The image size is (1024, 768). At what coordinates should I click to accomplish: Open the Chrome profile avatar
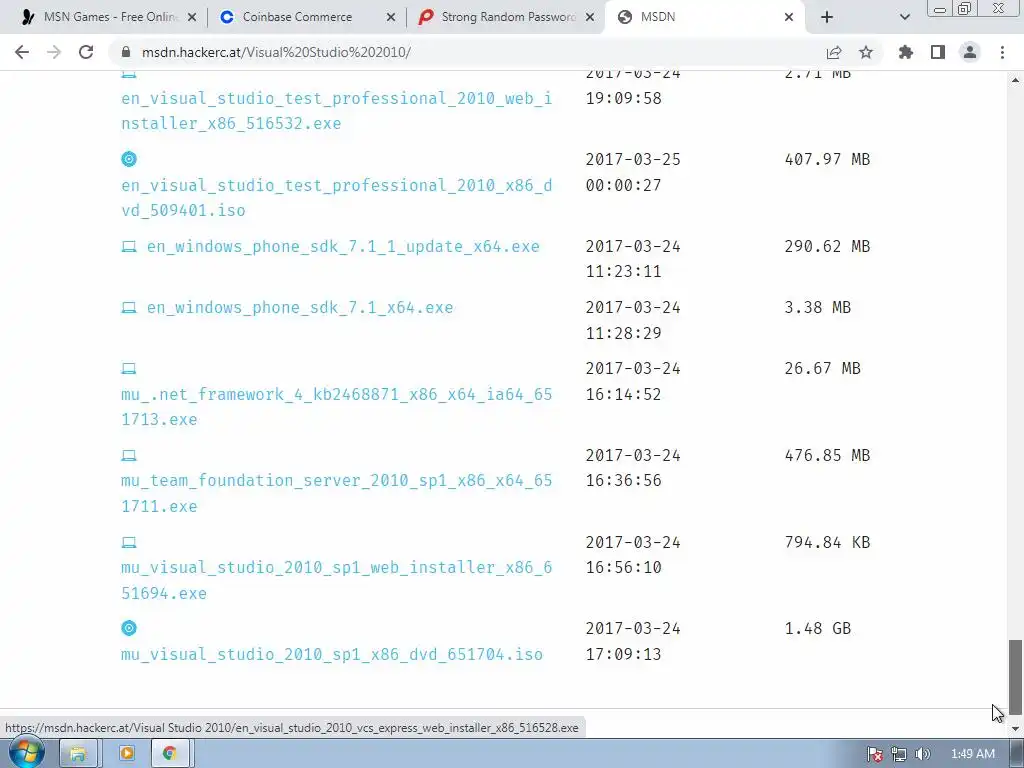[970, 52]
